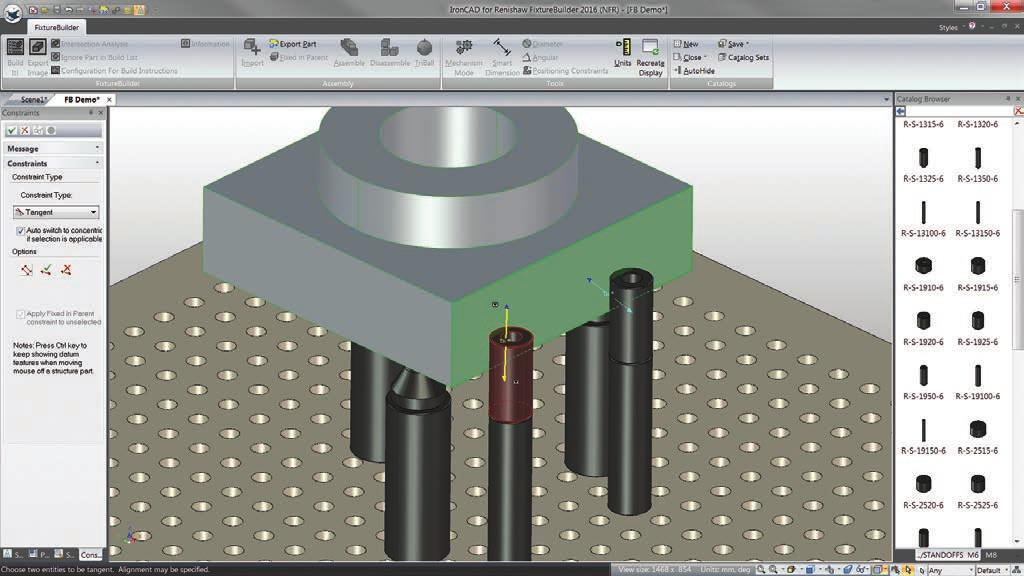Select the R-S-1915-6 standoff
Screen dimensions: 1024x576
point(978,273)
